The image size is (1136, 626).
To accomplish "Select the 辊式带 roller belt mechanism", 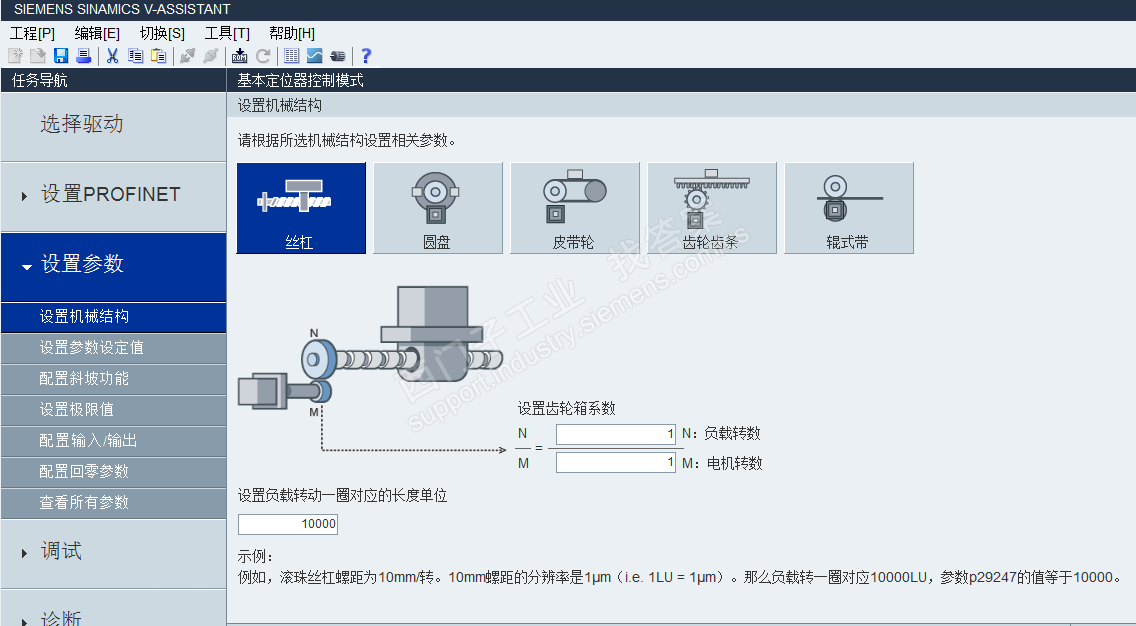I will point(848,208).
